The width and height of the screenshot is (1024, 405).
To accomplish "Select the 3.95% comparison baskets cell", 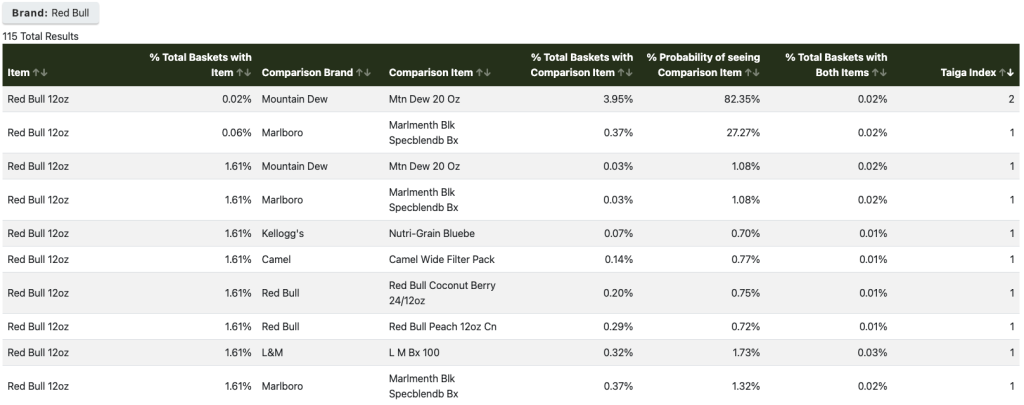I will [x=617, y=99].
